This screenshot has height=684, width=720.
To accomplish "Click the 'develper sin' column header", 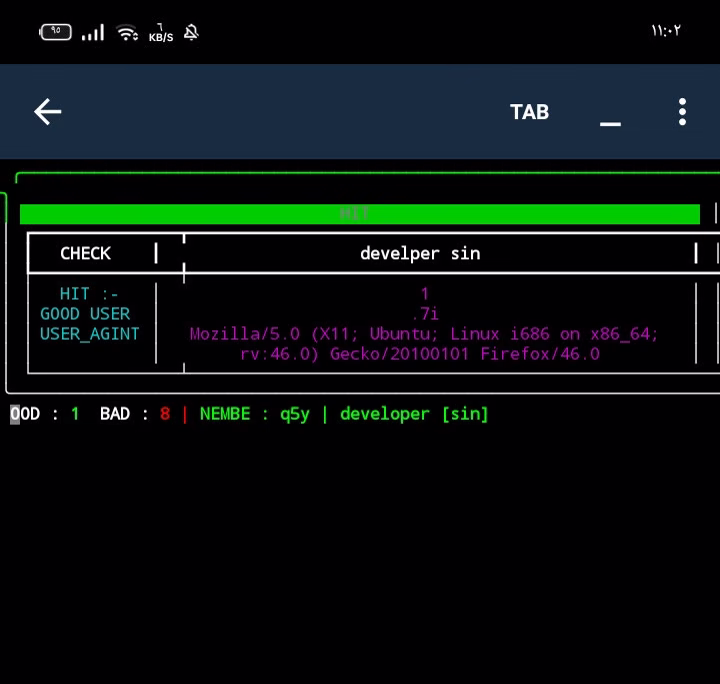I will coord(420,253).
